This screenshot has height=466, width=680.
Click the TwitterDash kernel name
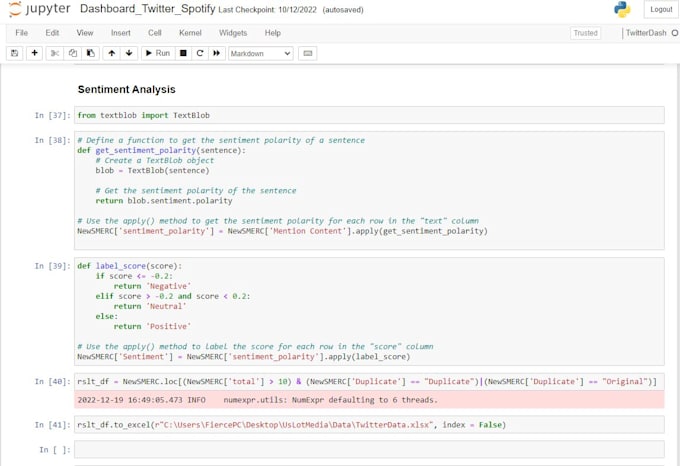[x=646, y=33]
